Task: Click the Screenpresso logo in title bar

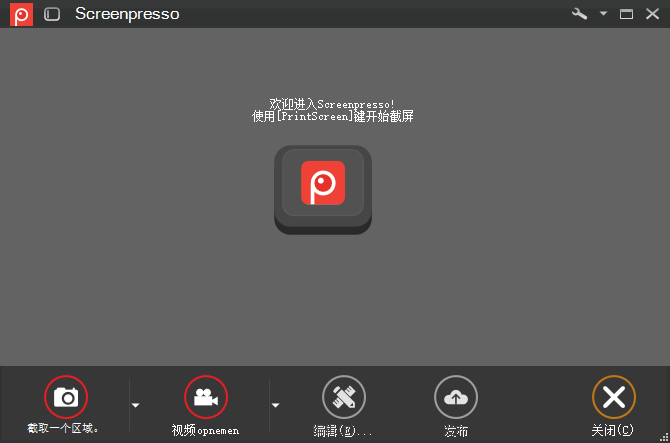Action: (21, 14)
